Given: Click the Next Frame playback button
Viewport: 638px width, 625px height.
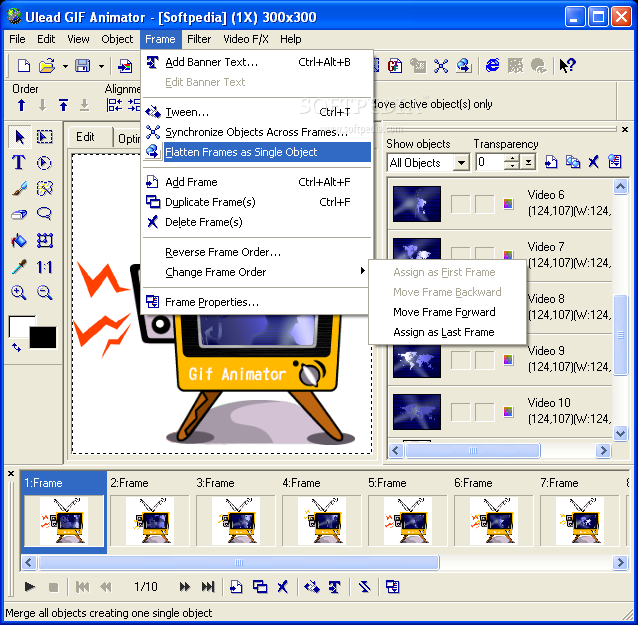Looking at the screenshot, I should tap(184, 586).
